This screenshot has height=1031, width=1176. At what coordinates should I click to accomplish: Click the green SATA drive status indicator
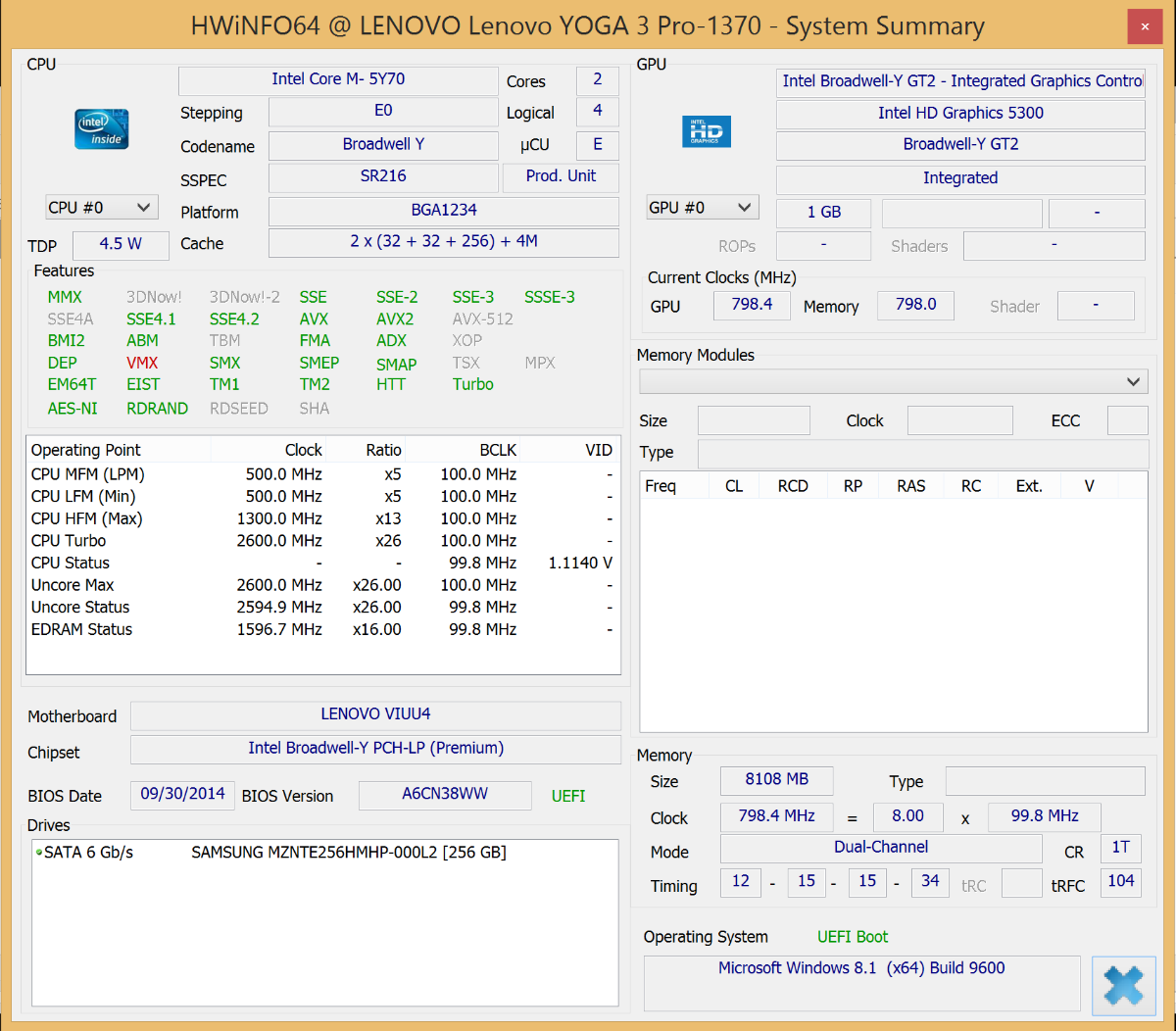tap(39, 853)
